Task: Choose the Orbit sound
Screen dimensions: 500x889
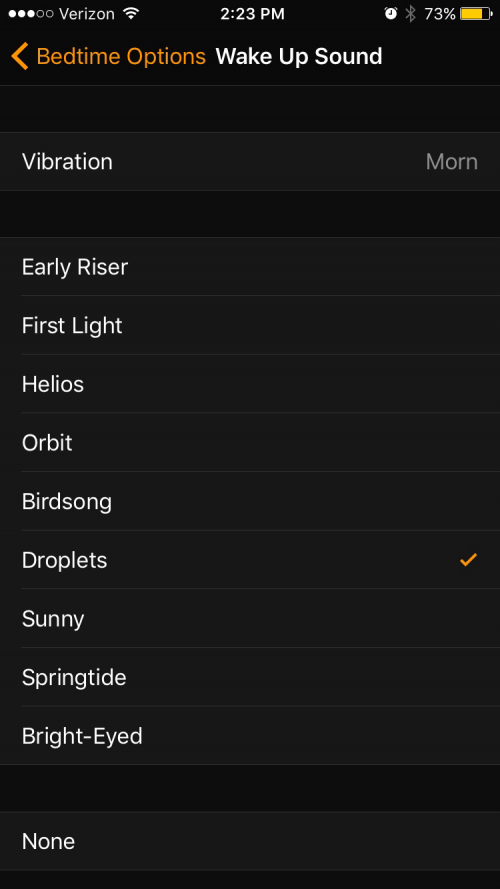Action: click(250, 443)
